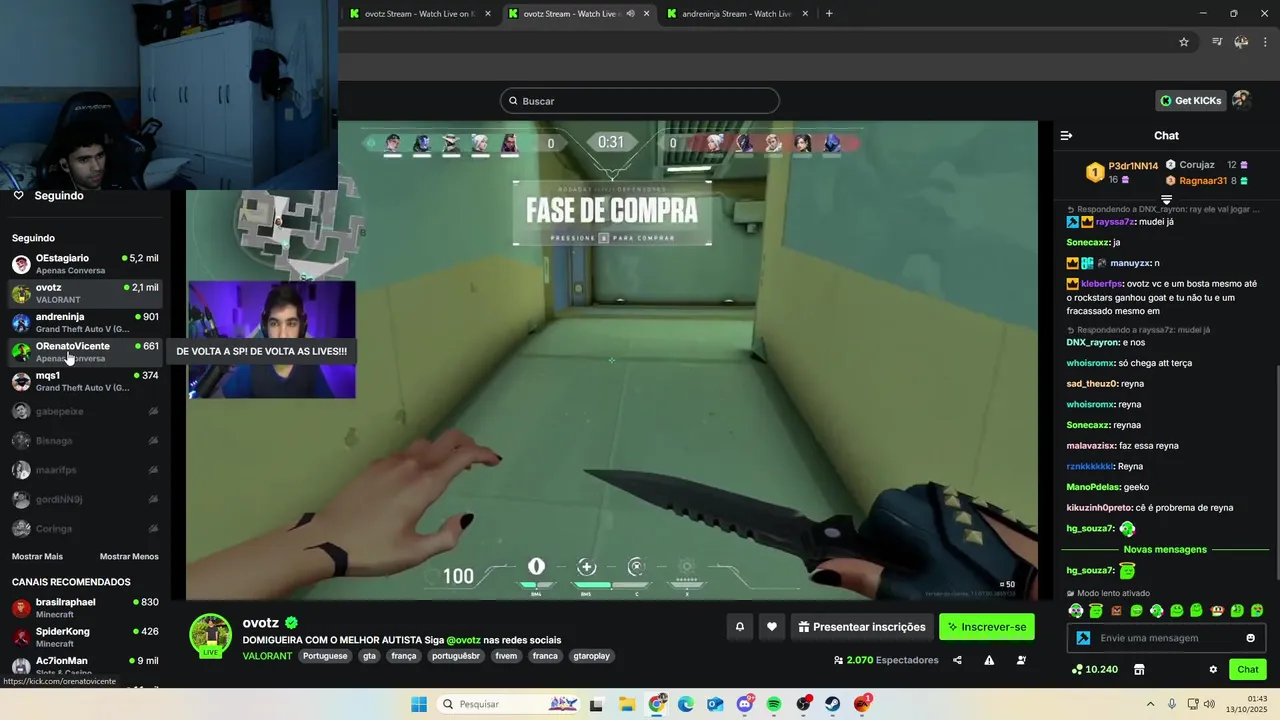
Task: Open Steam from taskbar
Action: 832,704
